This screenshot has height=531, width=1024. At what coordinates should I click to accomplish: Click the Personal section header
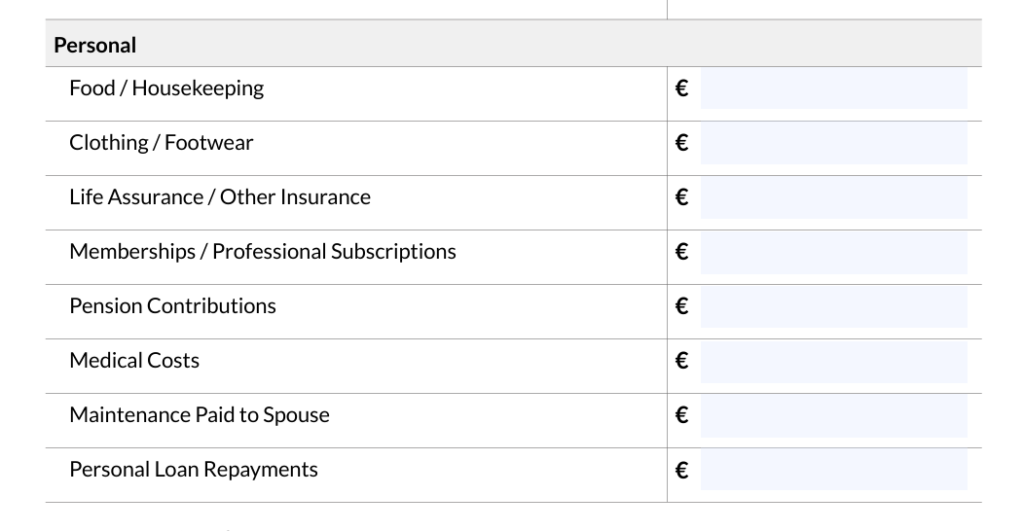pyautogui.click(x=95, y=45)
